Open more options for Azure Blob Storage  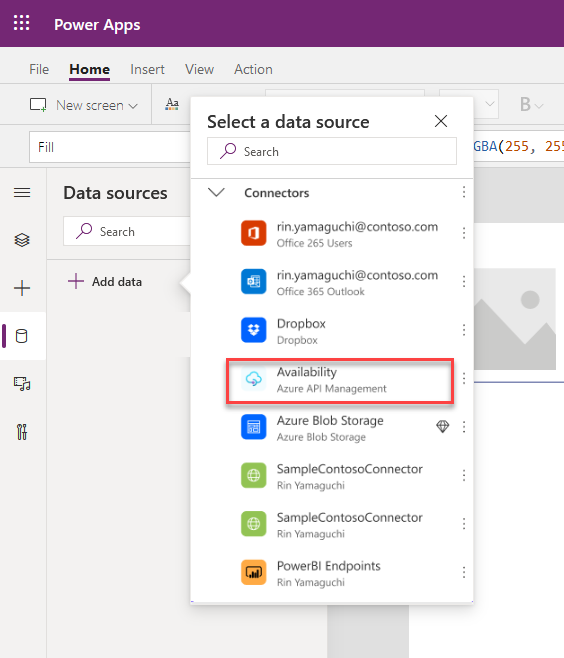point(464,427)
